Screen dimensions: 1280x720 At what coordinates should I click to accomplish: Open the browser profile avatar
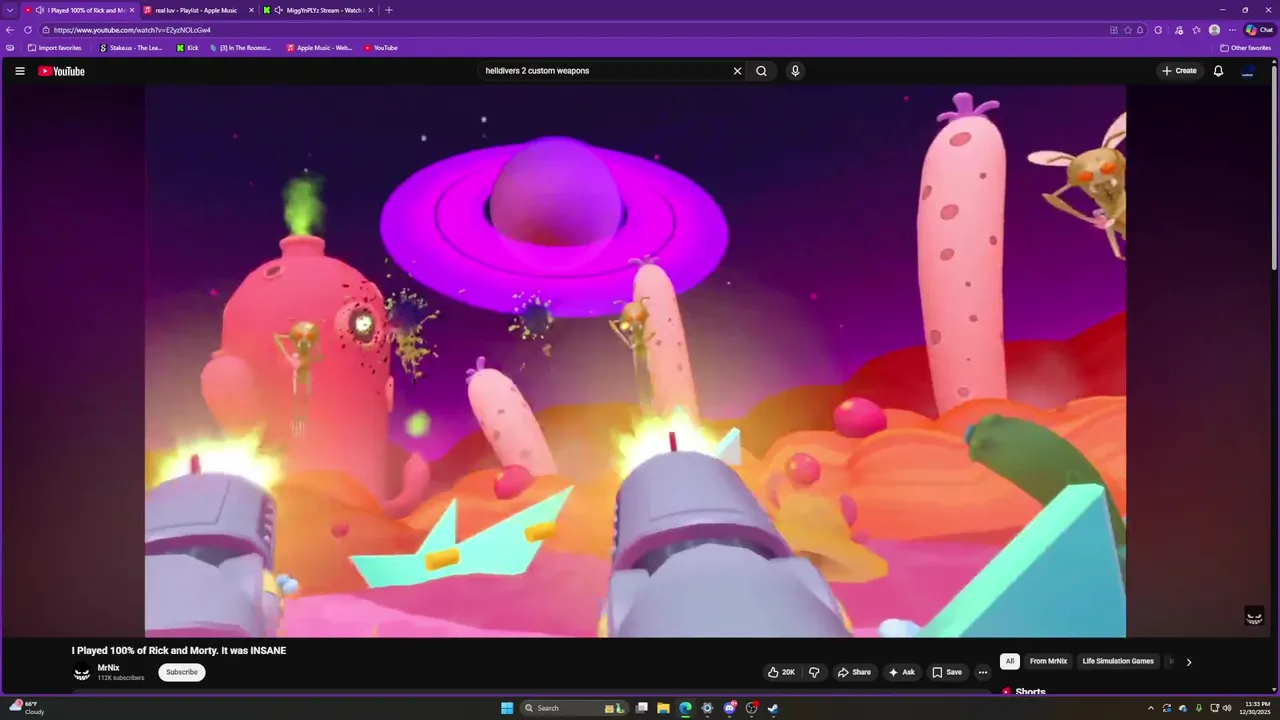click(1214, 30)
